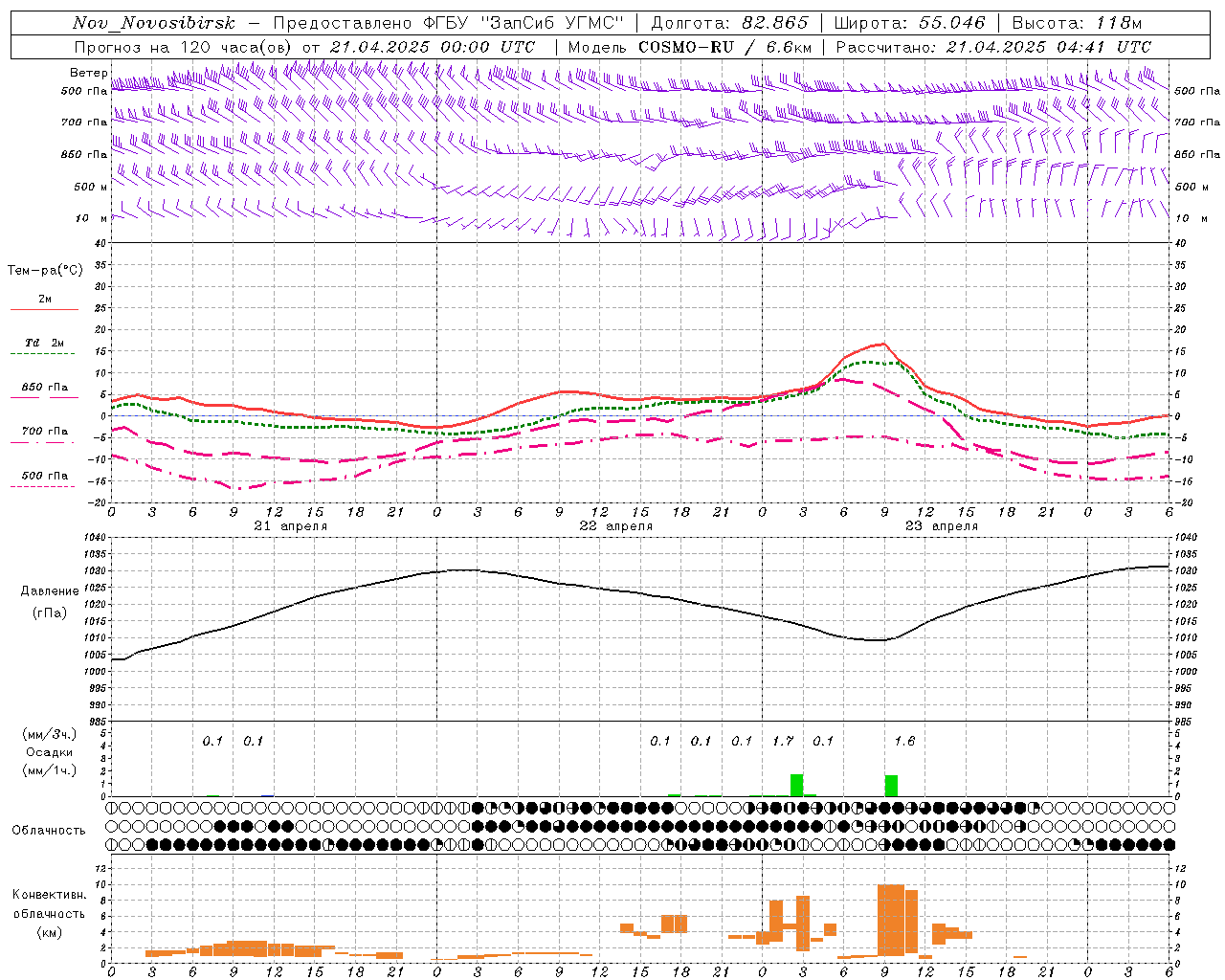
Task: Click the 'Широта: 55.046' latitude value
Action: pos(910,23)
